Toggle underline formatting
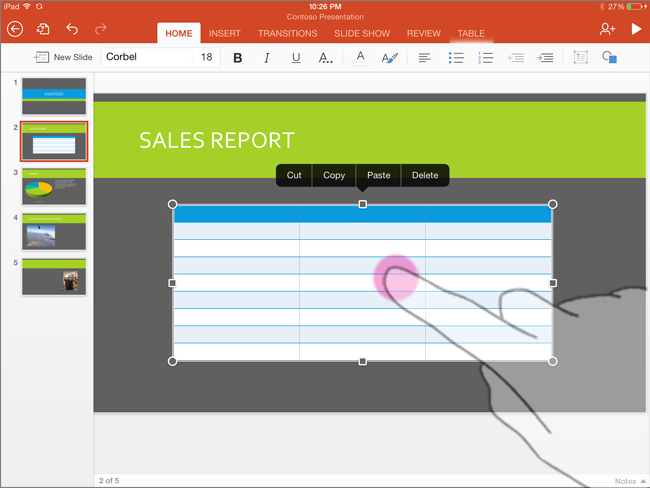650x488 pixels. click(x=296, y=58)
